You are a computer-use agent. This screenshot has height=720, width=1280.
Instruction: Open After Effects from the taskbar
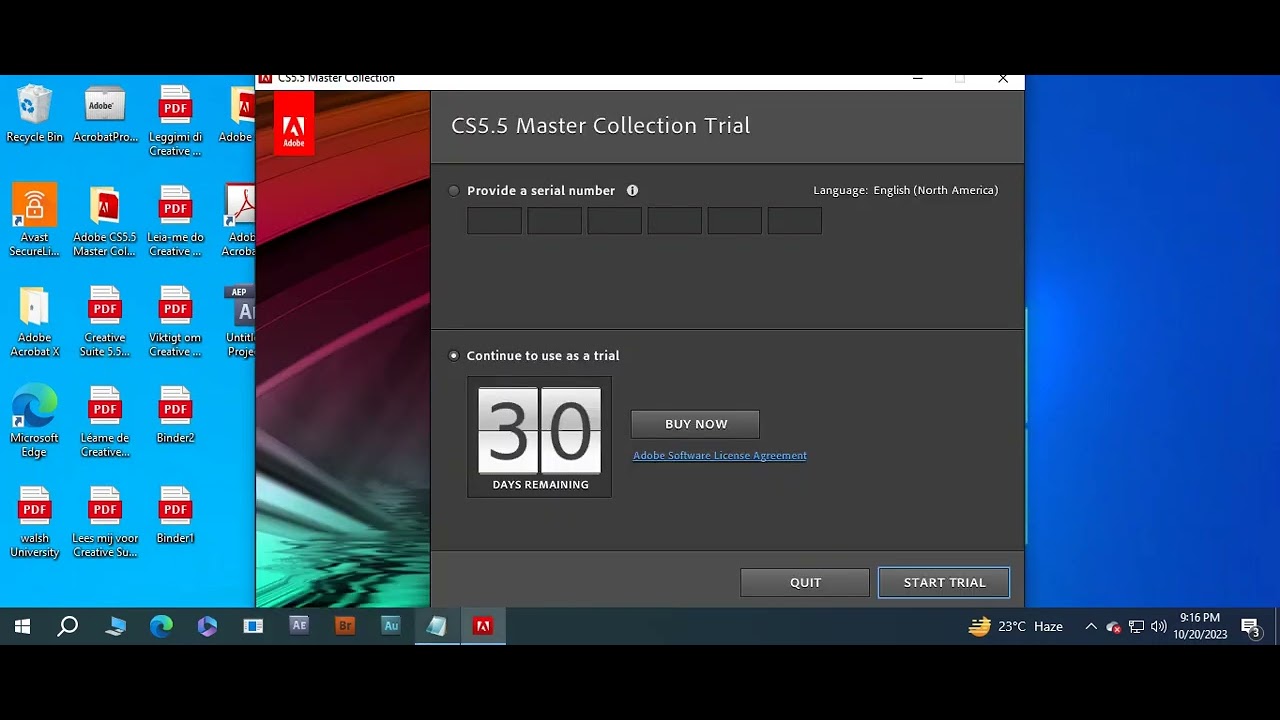tap(299, 626)
